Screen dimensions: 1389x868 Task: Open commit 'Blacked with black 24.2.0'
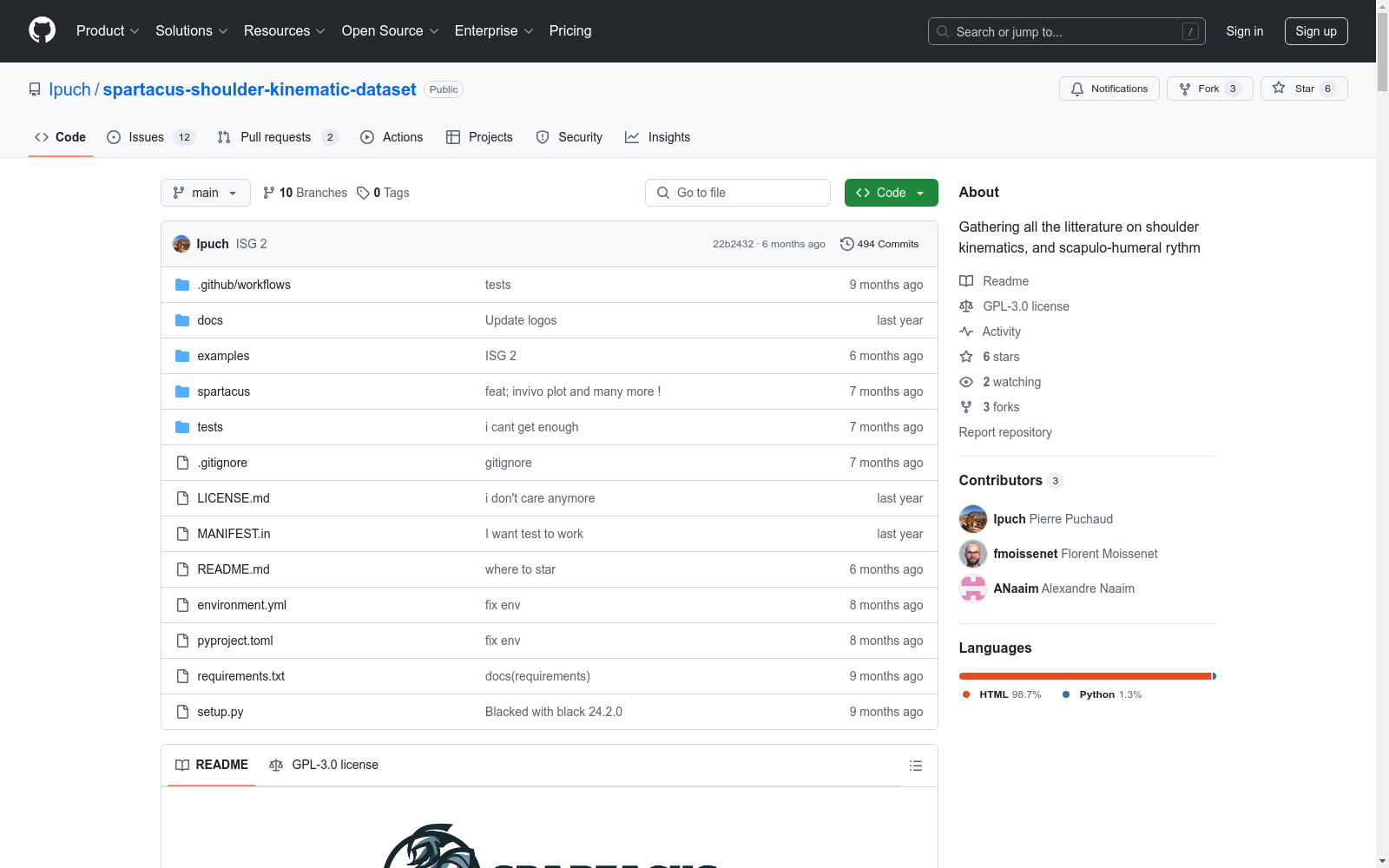(554, 712)
